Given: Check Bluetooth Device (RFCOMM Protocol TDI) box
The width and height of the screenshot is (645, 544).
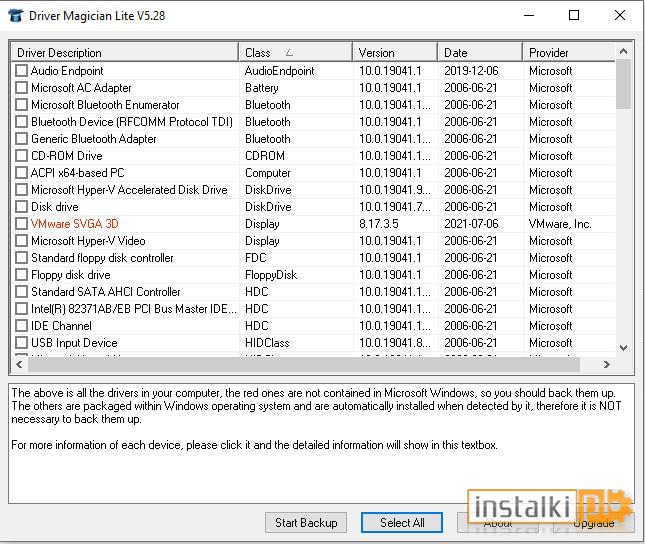Looking at the screenshot, I should pyautogui.click(x=21, y=122).
